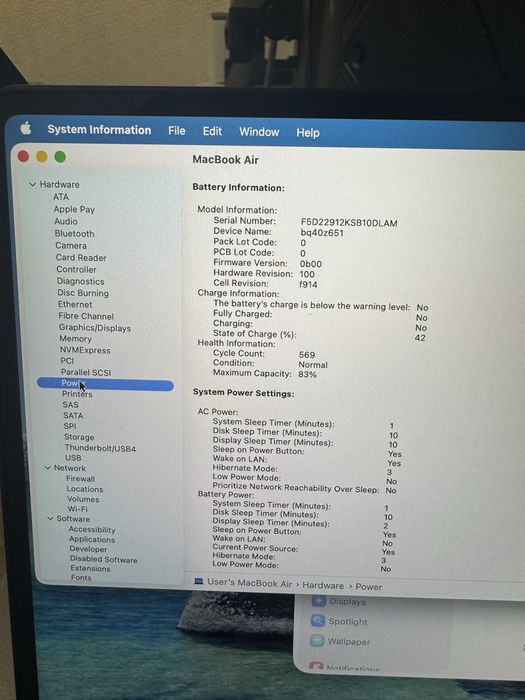
Task: Click the laptop icon in path bar
Action: [199, 581]
